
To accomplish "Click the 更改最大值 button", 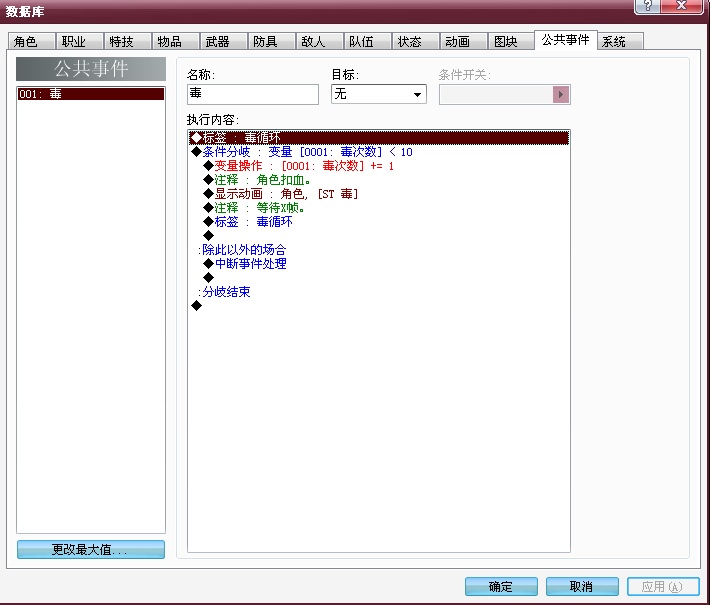I will (91, 549).
